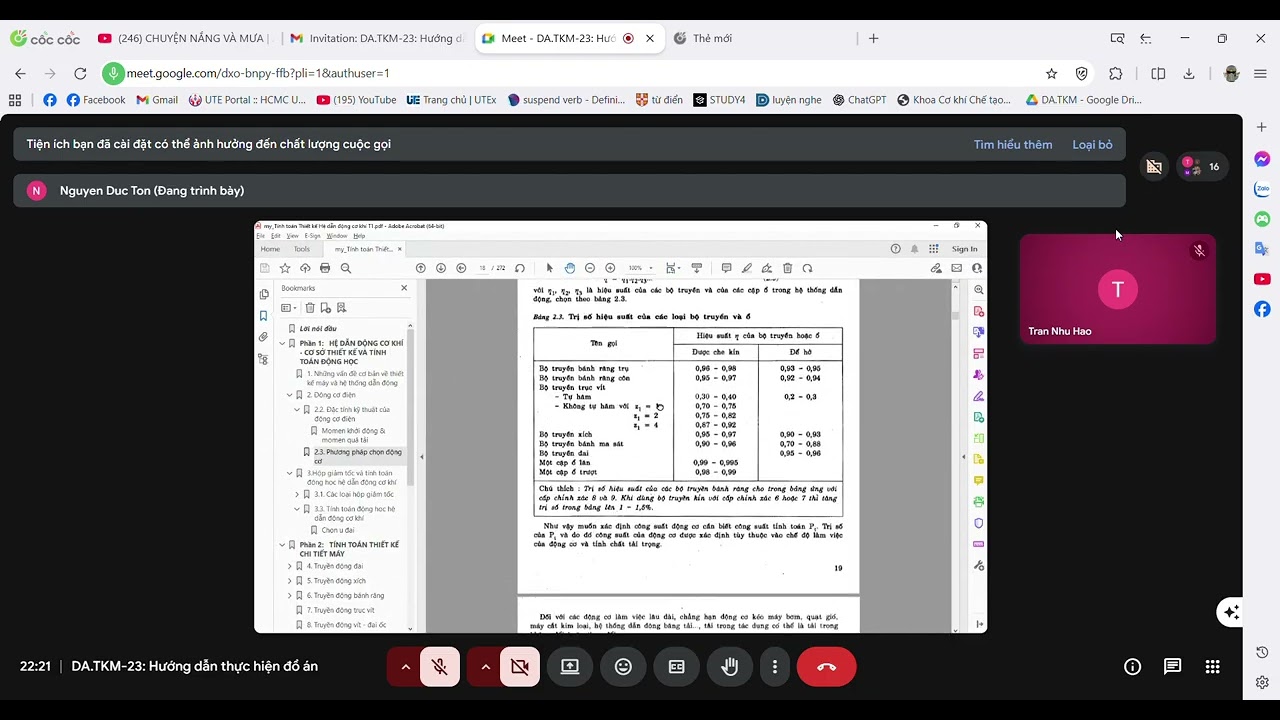Open browser downloads
Image resolution: width=1280 pixels, height=720 pixels.
click(x=1189, y=73)
